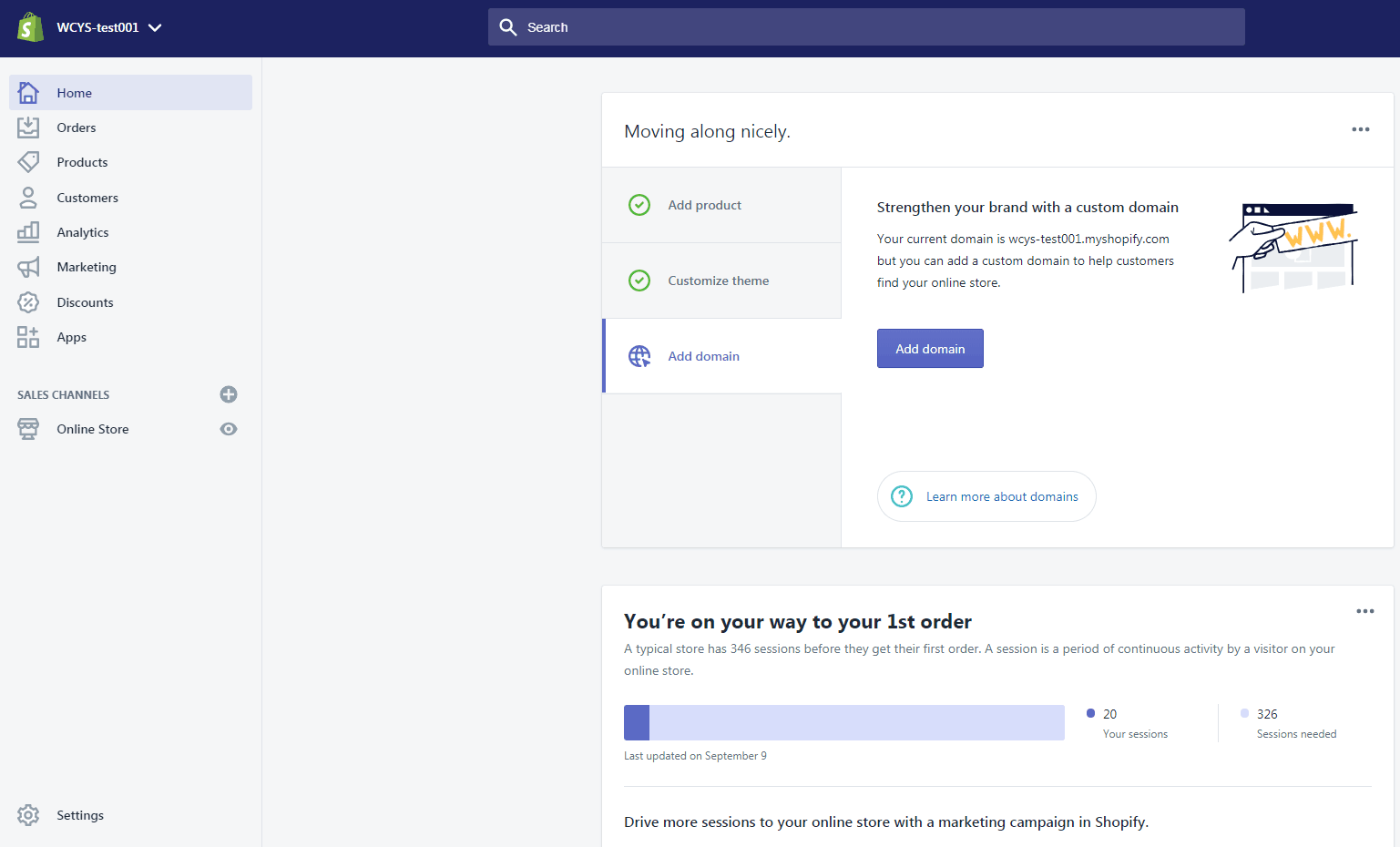Click the blue Add domain button
Screen dimensions: 1400x847
[930, 349]
